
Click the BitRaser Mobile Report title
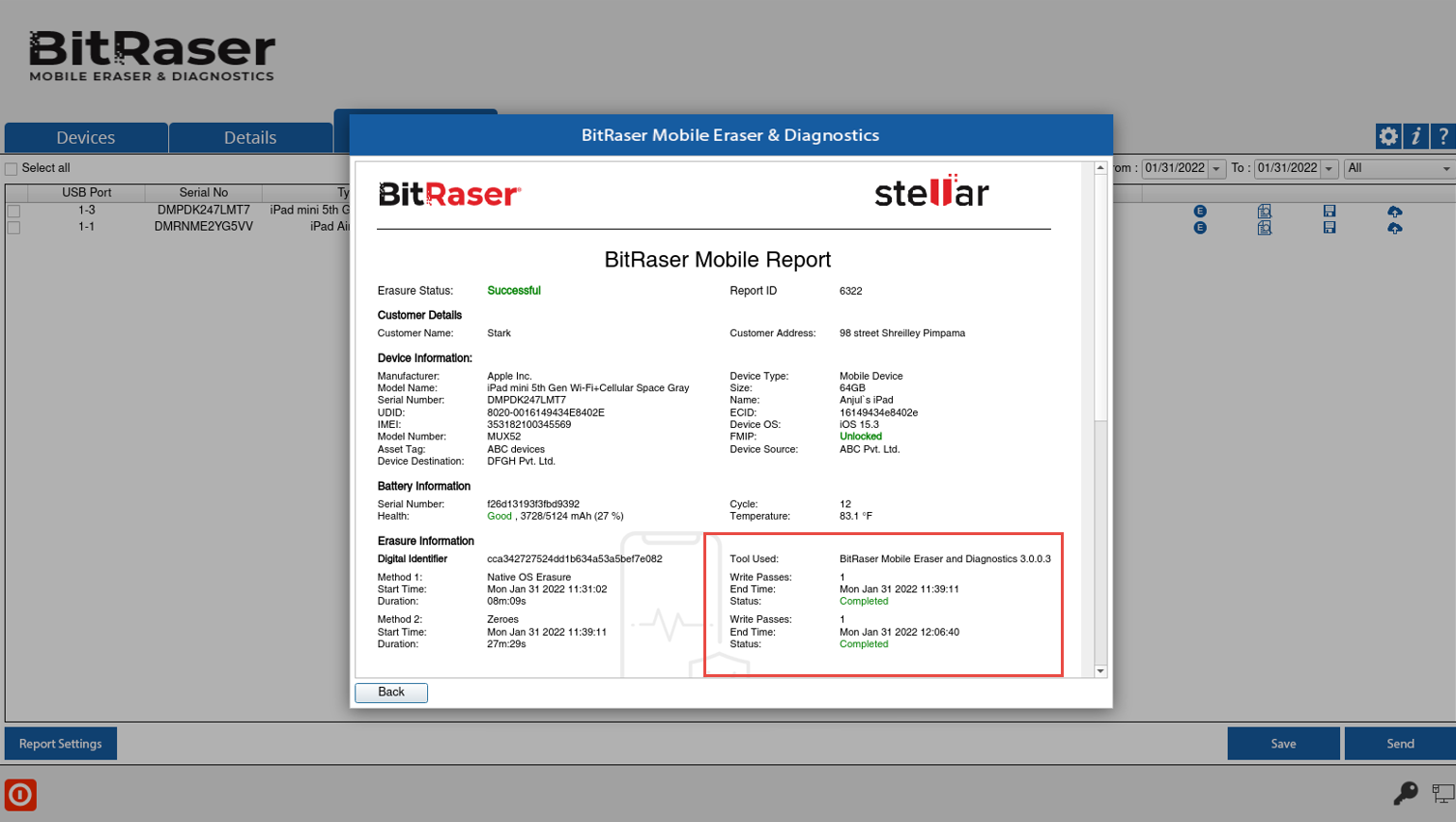point(718,260)
